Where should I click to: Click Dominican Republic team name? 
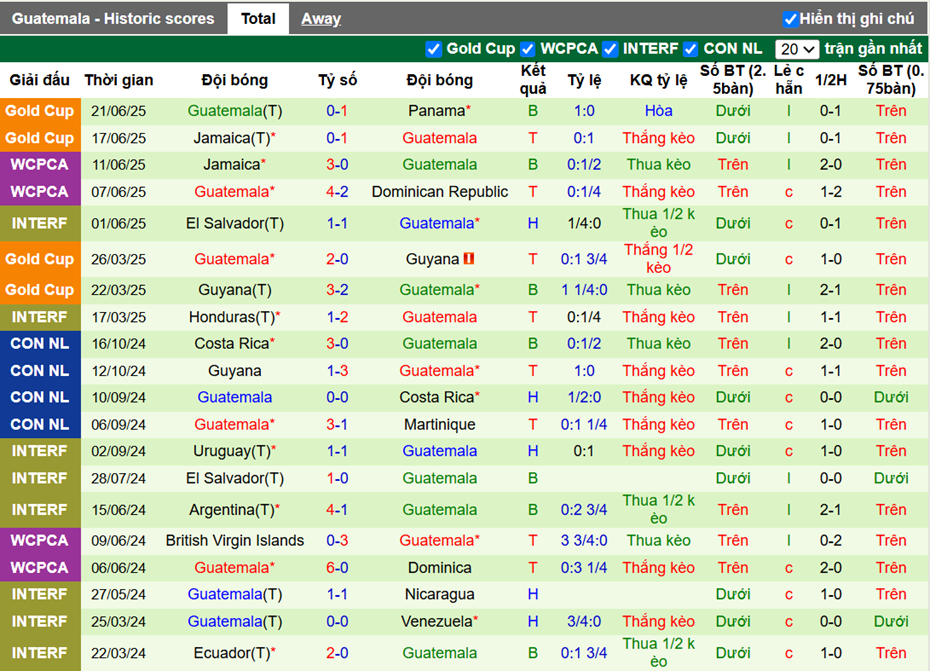(439, 192)
